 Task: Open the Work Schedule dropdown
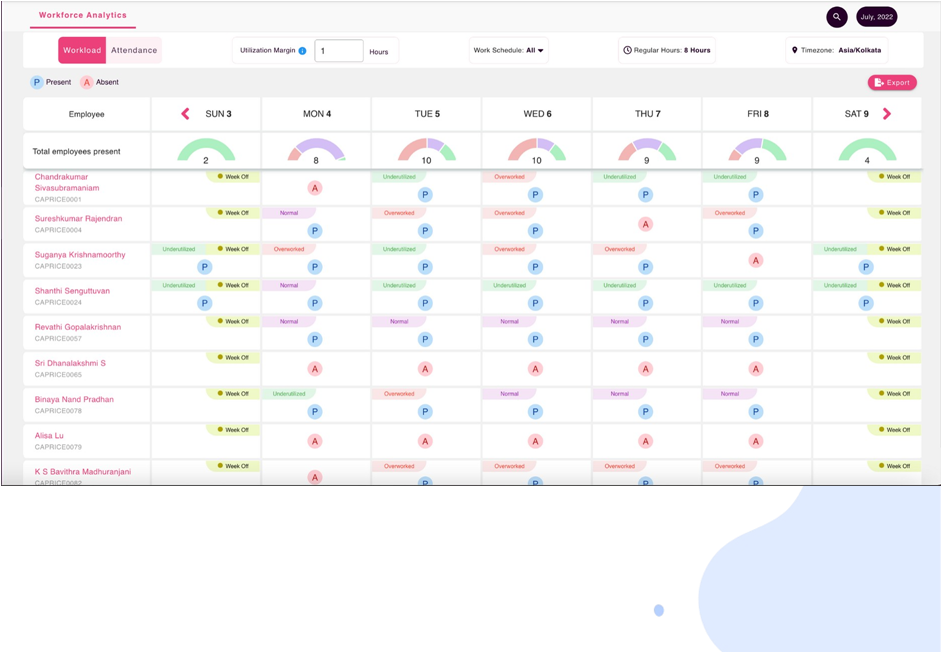509,51
